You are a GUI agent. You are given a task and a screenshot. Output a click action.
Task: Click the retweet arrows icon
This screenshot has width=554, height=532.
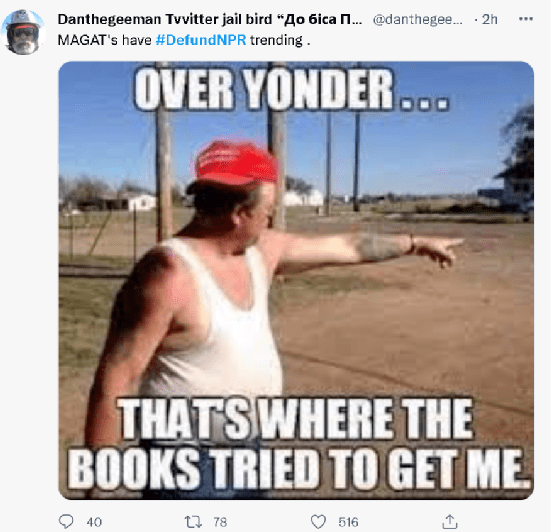193,522
